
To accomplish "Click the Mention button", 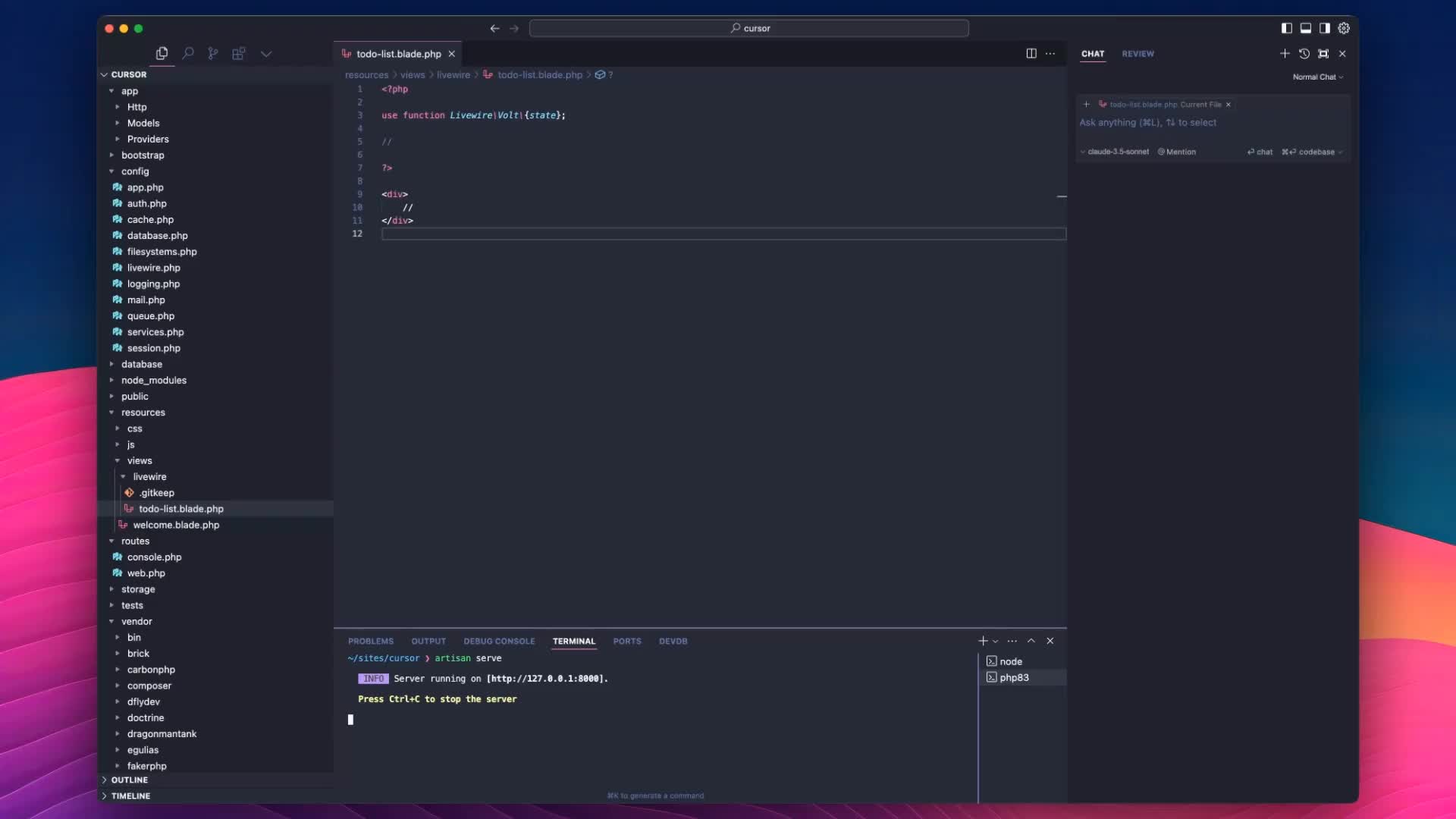I will 1177,152.
